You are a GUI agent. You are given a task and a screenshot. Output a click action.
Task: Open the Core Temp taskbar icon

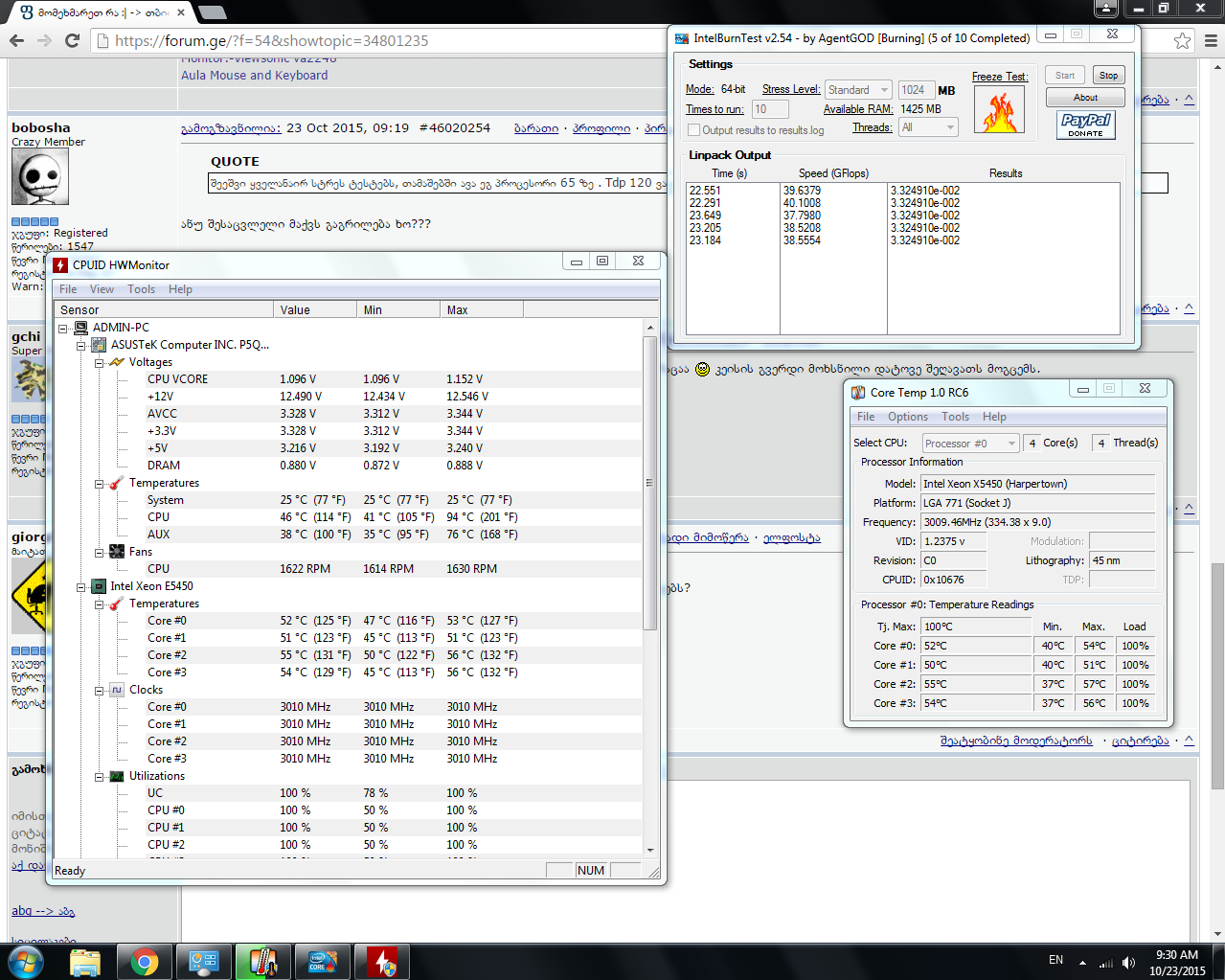(x=261, y=961)
